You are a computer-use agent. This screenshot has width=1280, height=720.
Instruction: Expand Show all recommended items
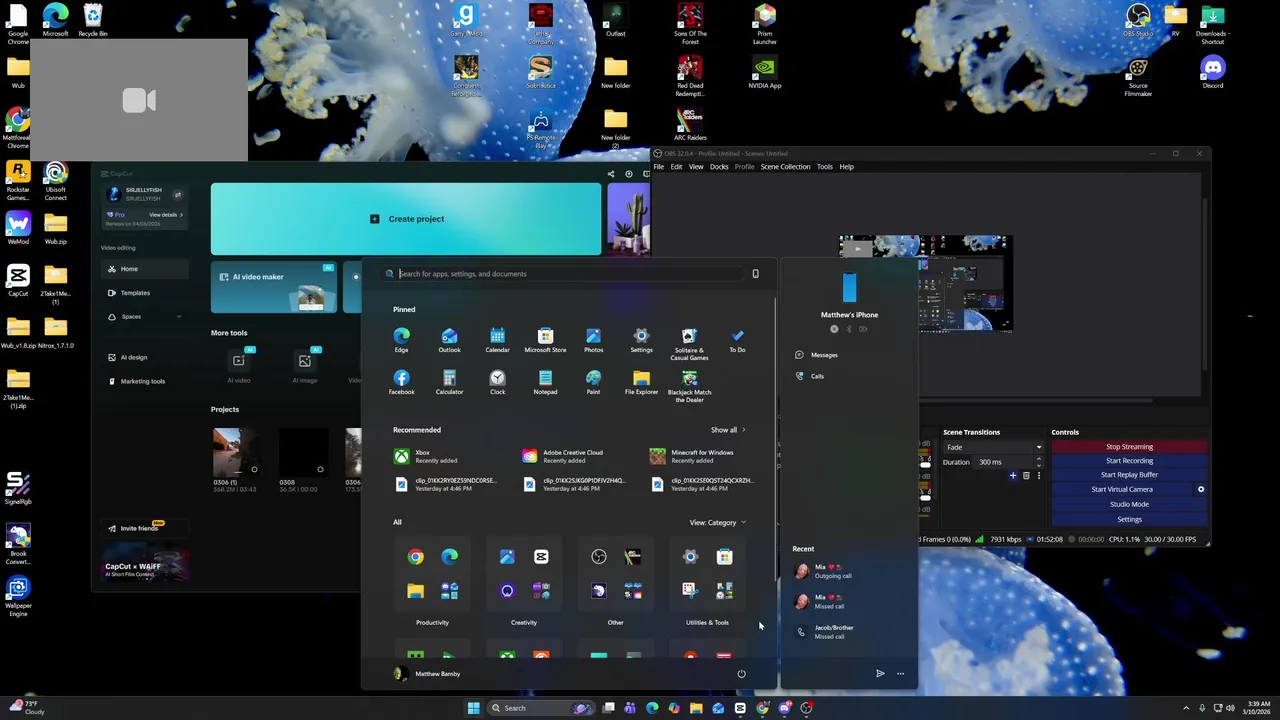[x=728, y=430]
